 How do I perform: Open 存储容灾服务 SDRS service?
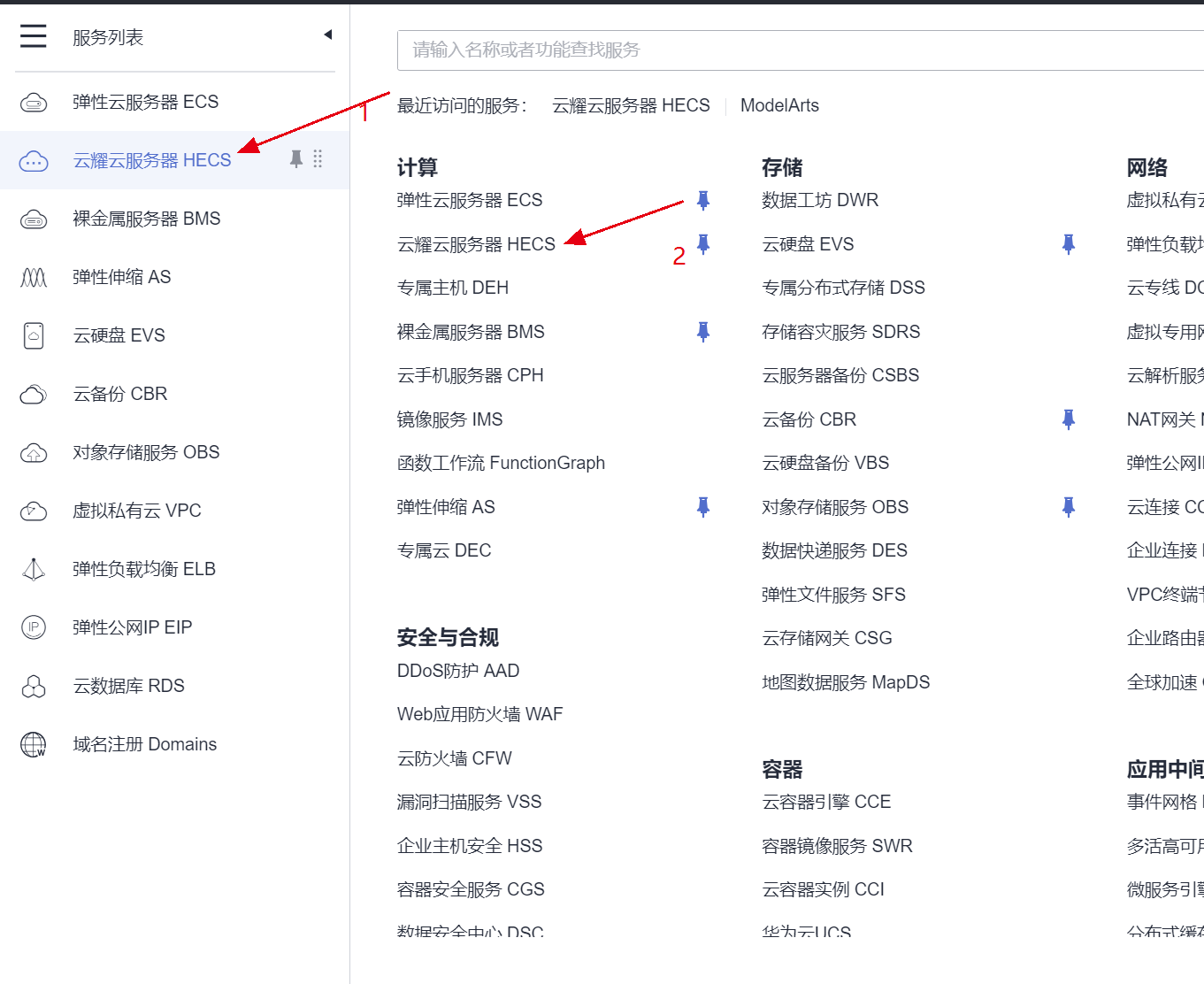coord(841,332)
